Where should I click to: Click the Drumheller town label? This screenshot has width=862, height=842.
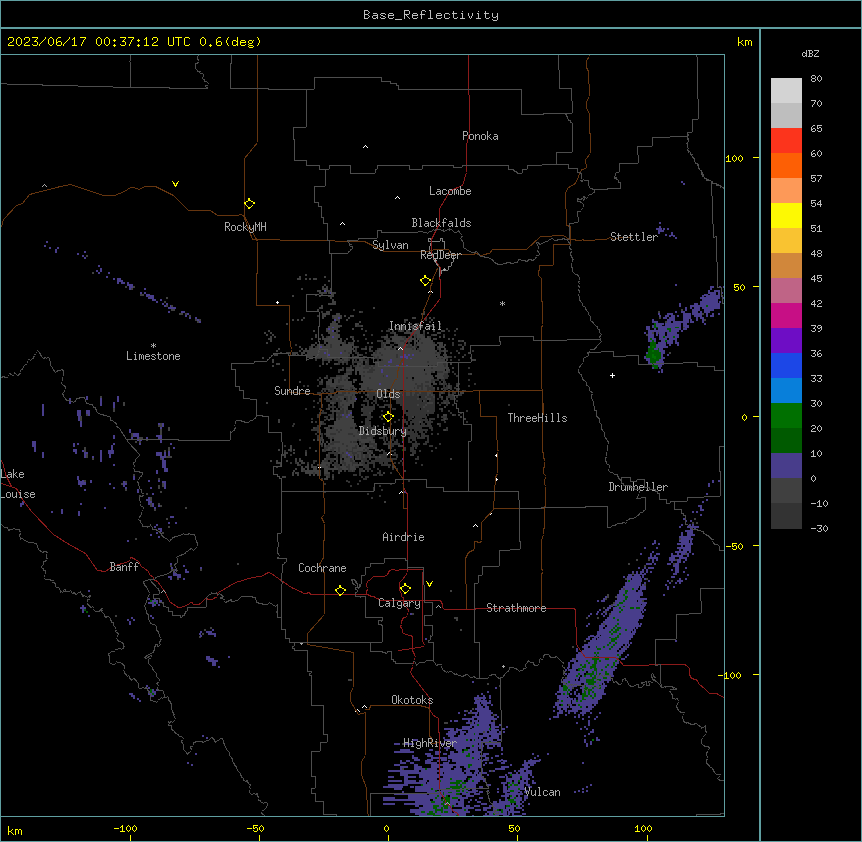coord(638,487)
